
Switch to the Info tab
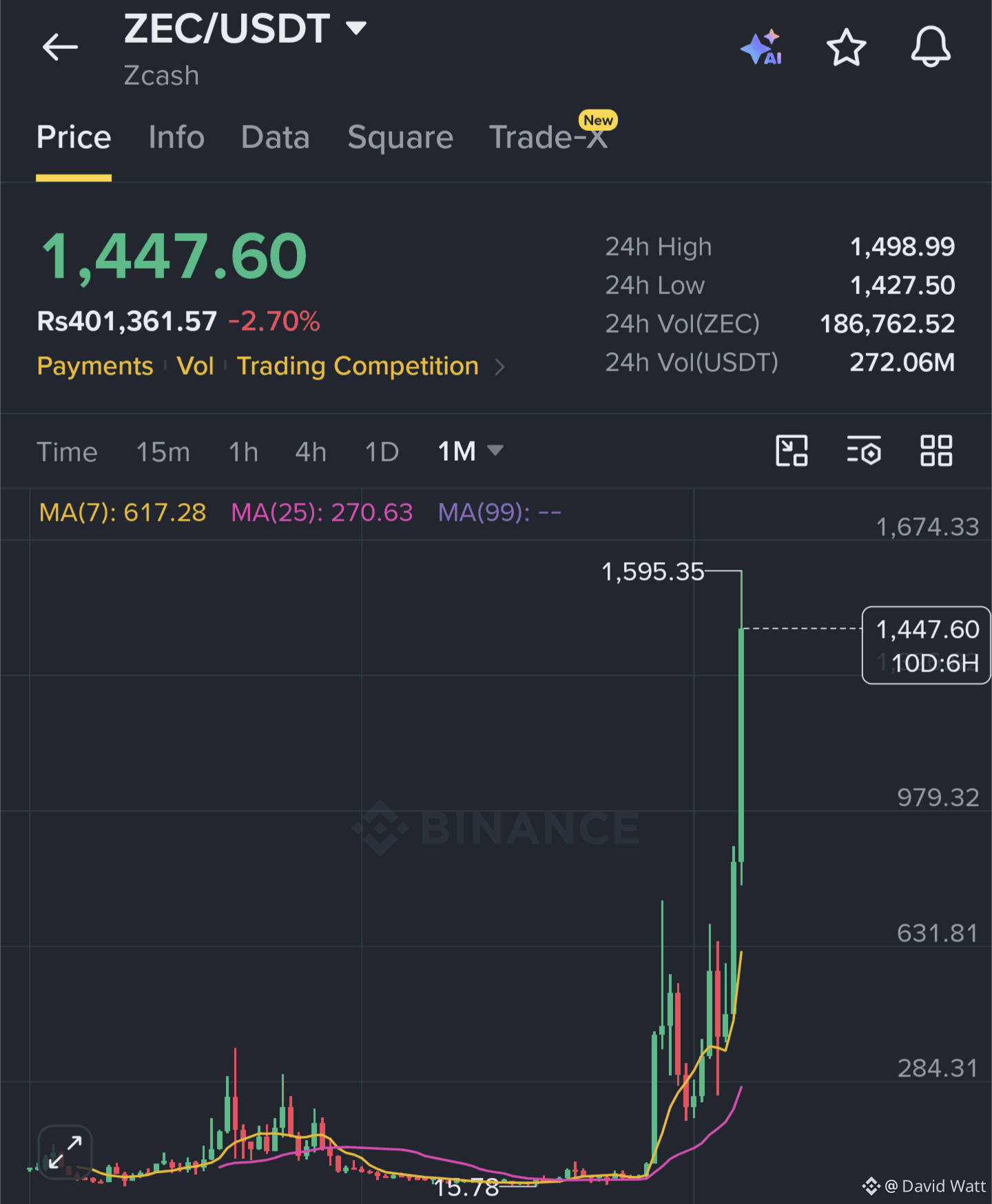(x=176, y=137)
